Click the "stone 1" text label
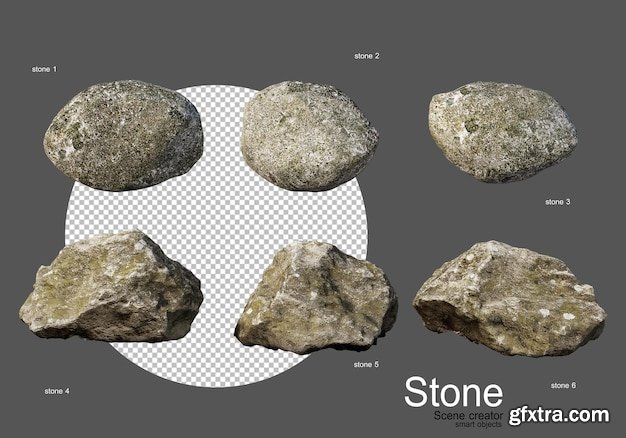Image resolution: width=626 pixels, height=438 pixels. coord(46,69)
